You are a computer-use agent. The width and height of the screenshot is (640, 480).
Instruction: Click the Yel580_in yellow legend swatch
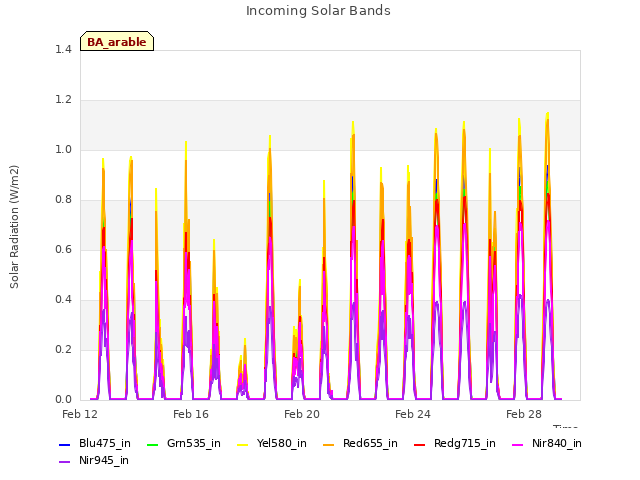242,444
